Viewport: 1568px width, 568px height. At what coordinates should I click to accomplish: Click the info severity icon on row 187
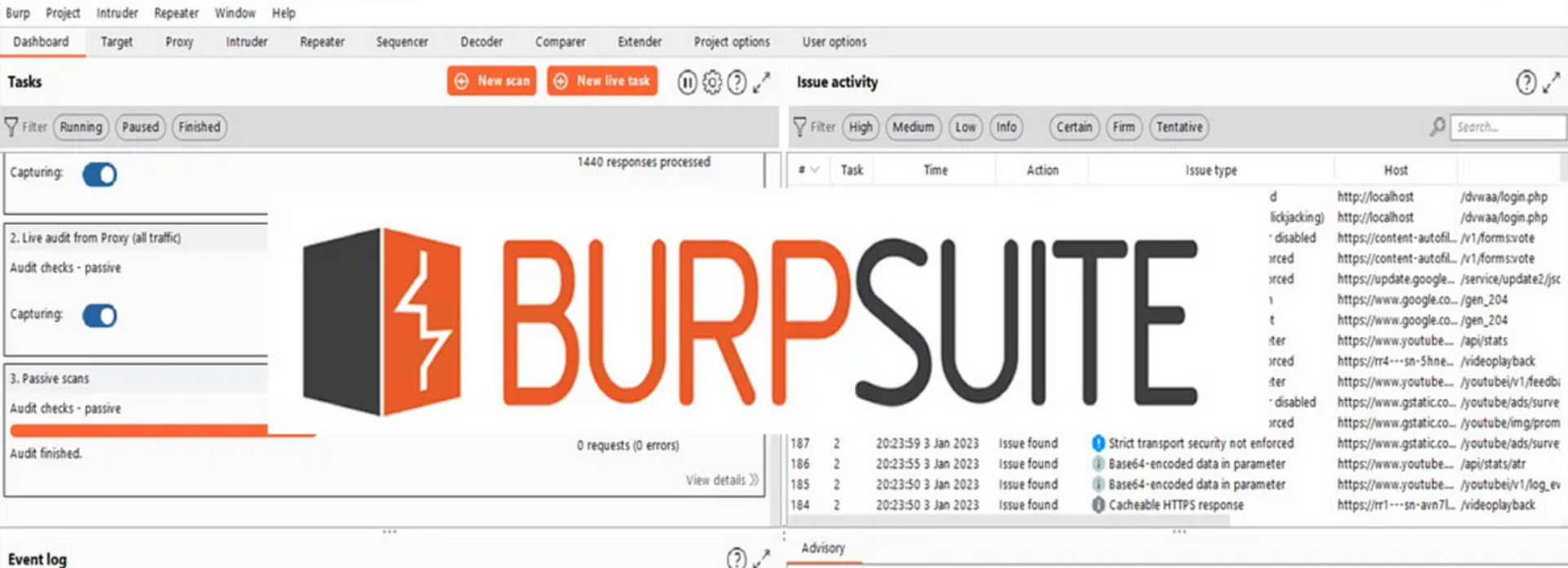[x=1098, y=443]
